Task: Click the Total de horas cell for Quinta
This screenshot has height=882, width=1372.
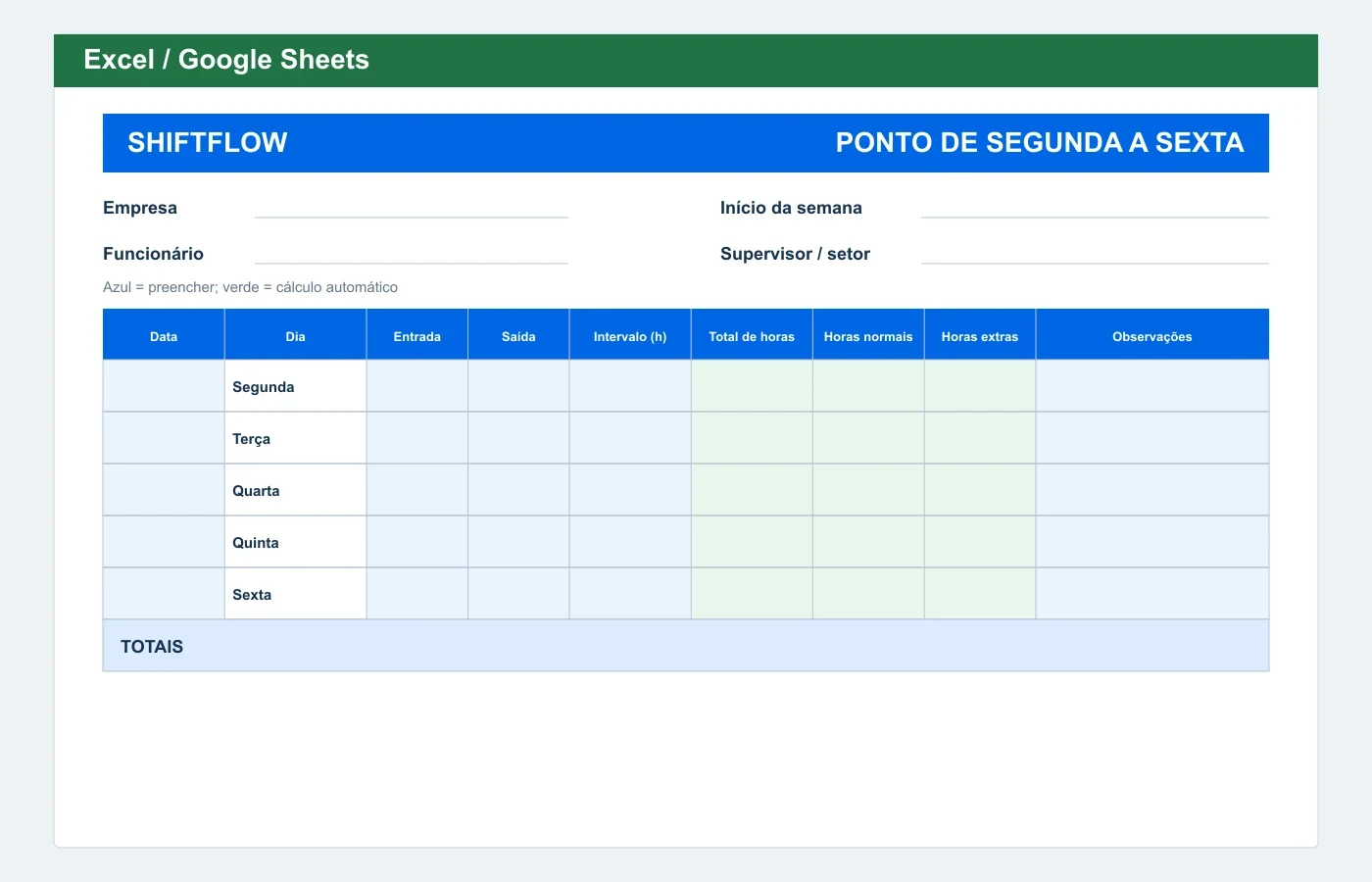Action: point(752,542)
